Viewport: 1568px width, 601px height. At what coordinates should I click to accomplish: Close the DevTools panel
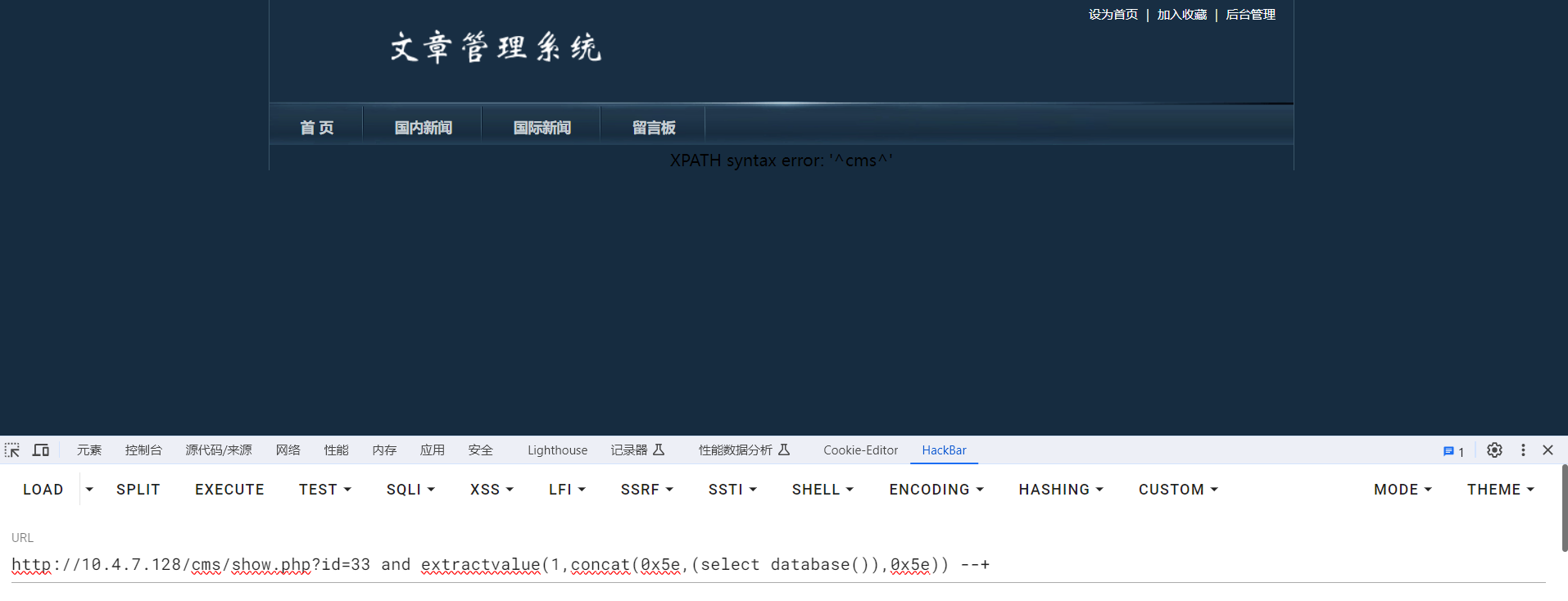tap(1548, 450)
